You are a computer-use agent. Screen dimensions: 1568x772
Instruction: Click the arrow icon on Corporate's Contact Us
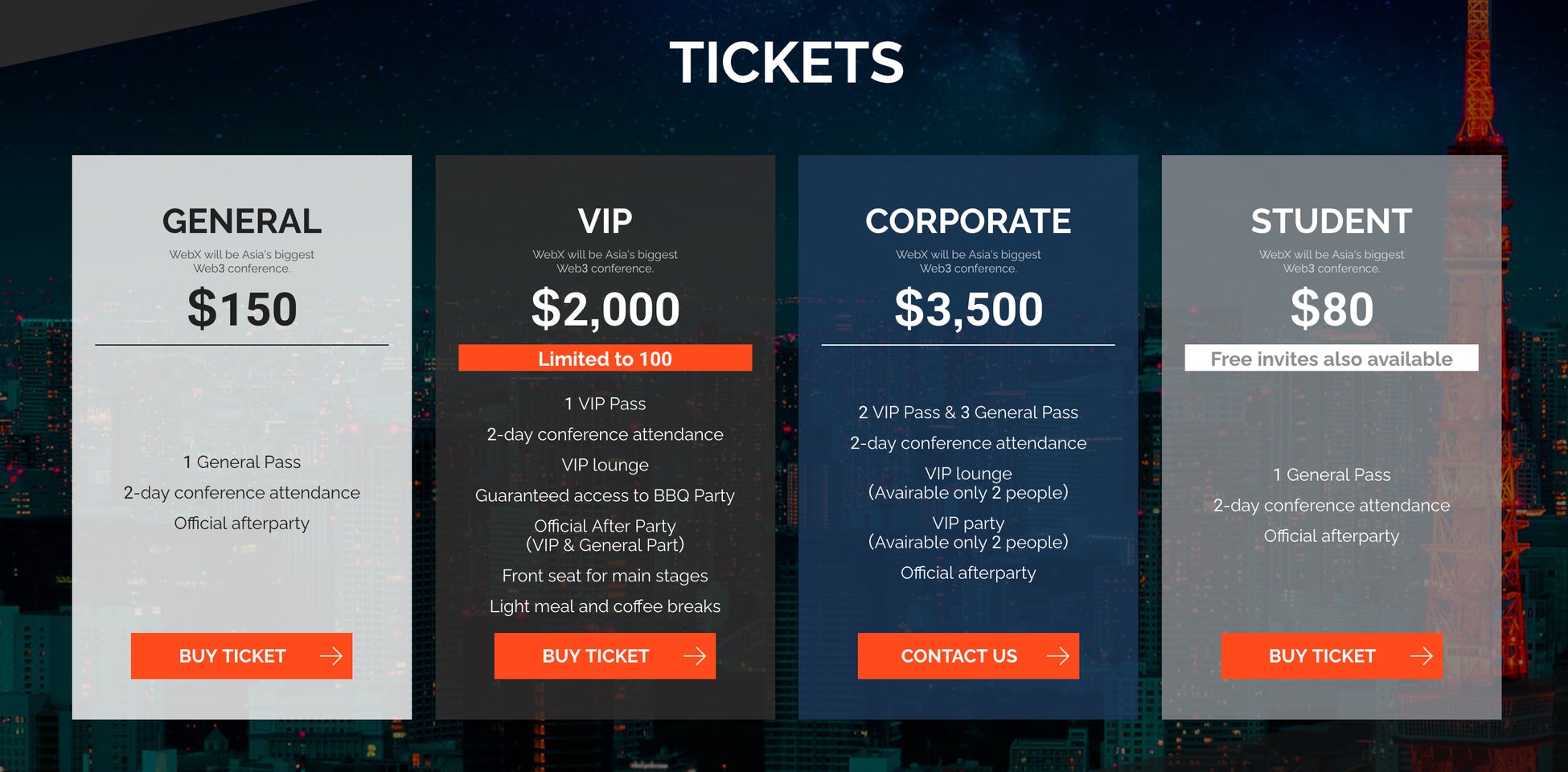[x=1058, y=656]
